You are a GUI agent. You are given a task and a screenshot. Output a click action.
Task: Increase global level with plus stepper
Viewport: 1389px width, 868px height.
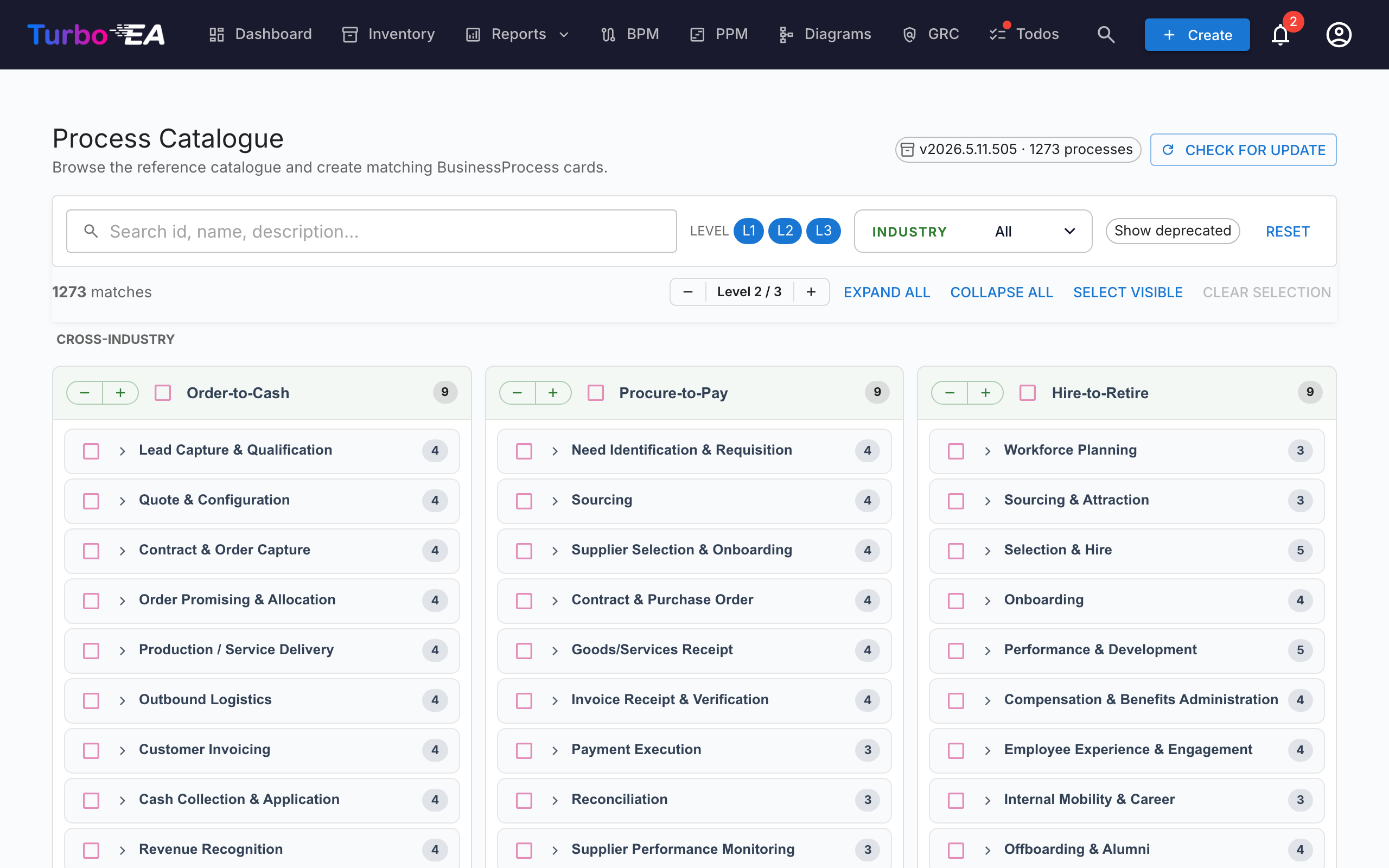tap(811, 292)
